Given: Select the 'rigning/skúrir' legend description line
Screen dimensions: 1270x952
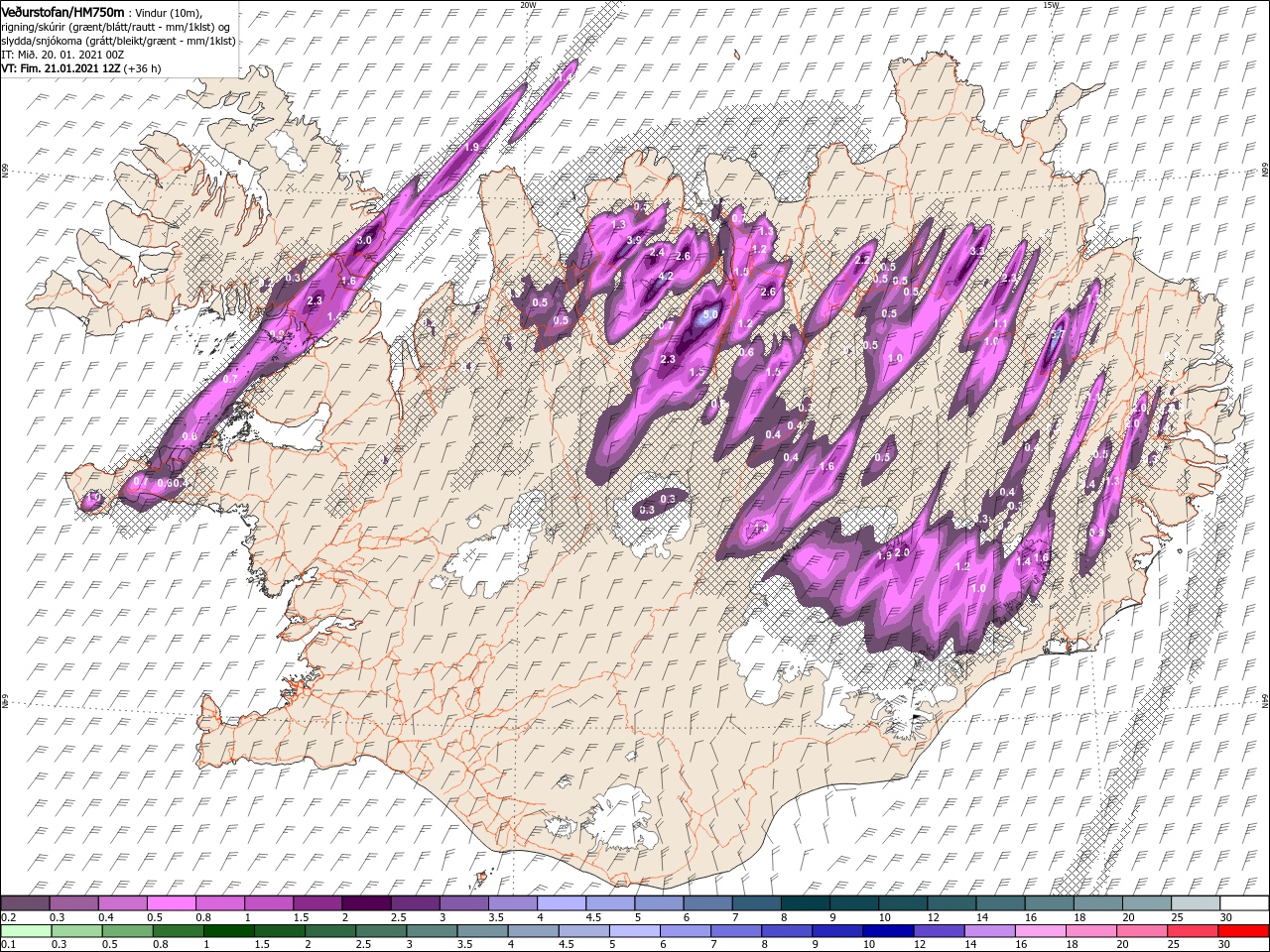Looking at the screenshot, I should click(116, 26).
